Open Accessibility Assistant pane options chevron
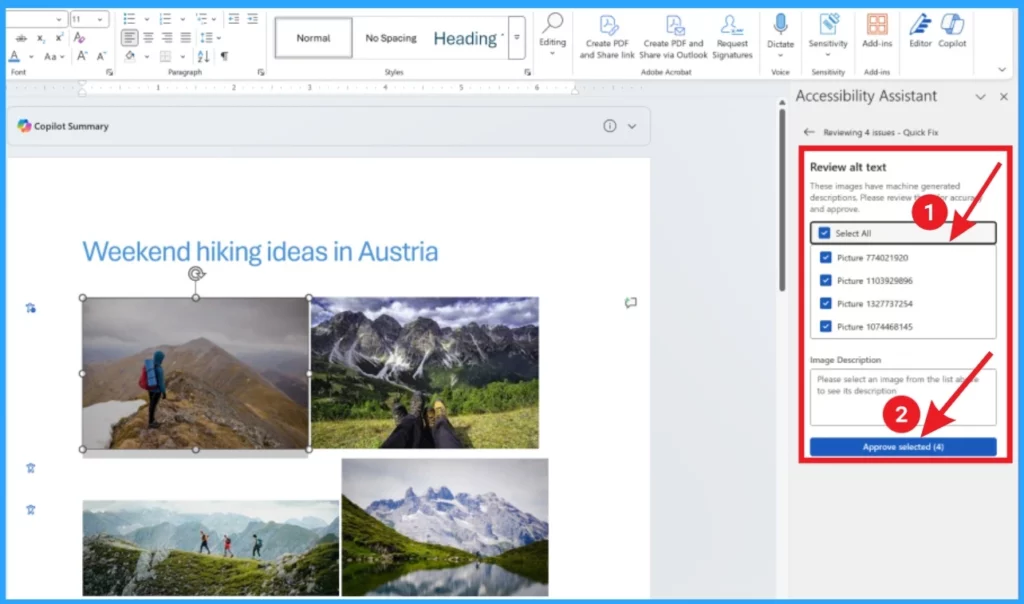This screenshot has height=604, width=1024. coord(980,97)
